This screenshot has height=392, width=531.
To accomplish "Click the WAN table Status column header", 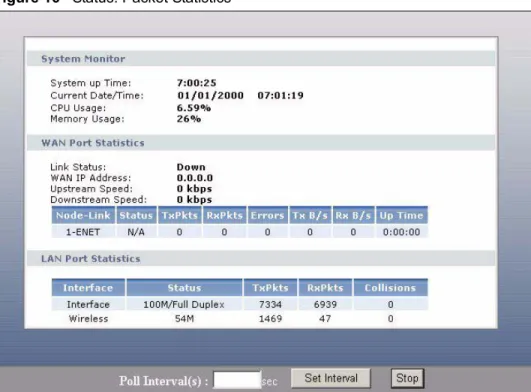I will pos(136,215).
